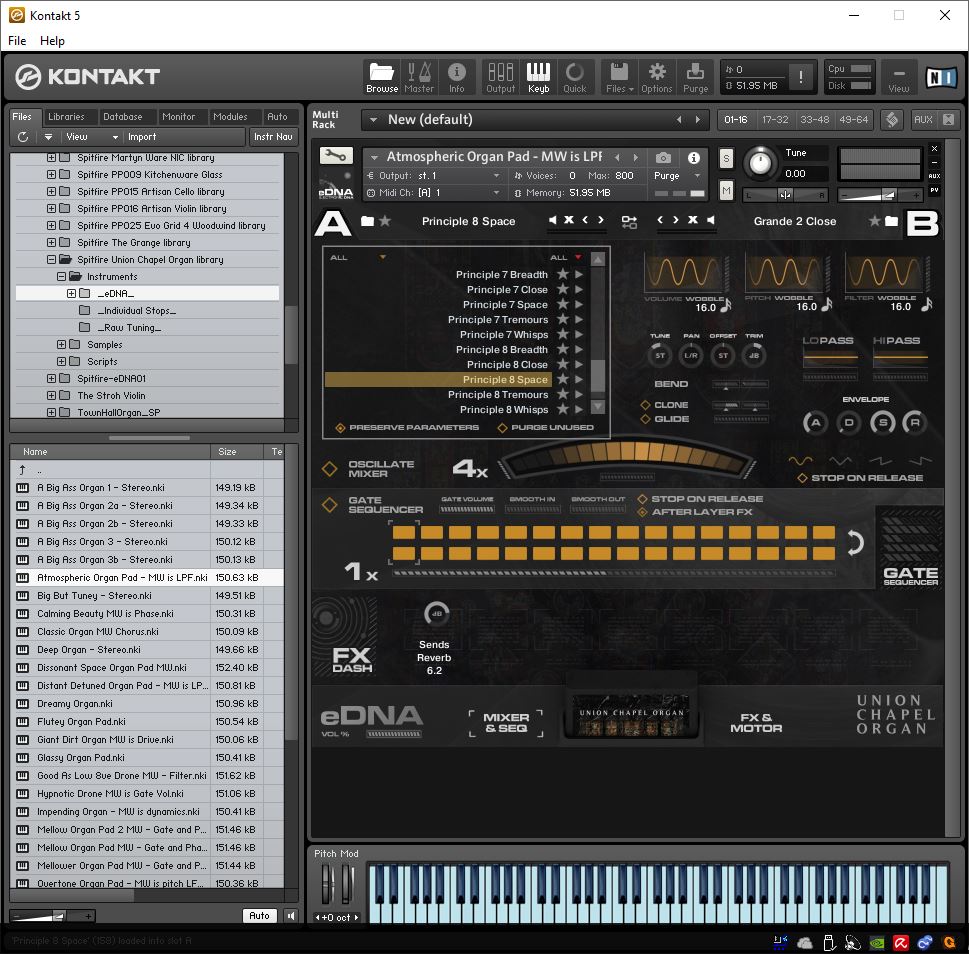Adjust the Oscillate Mixer A/B crossfader arc

627,458
